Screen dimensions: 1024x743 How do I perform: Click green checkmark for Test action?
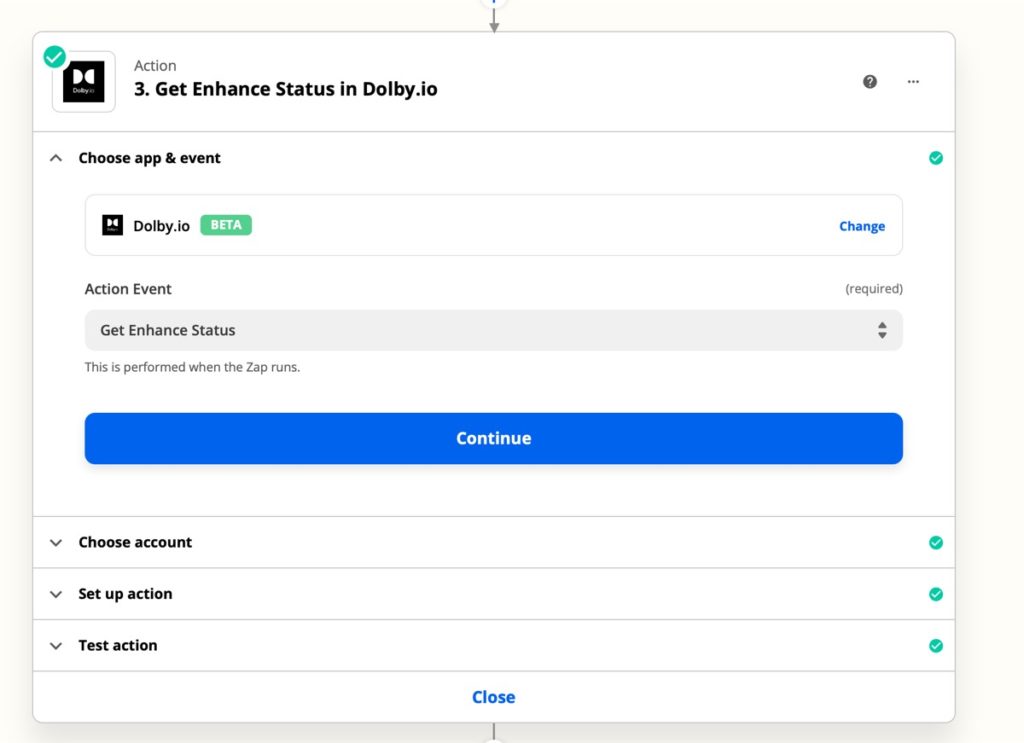[x=935, y=646]
